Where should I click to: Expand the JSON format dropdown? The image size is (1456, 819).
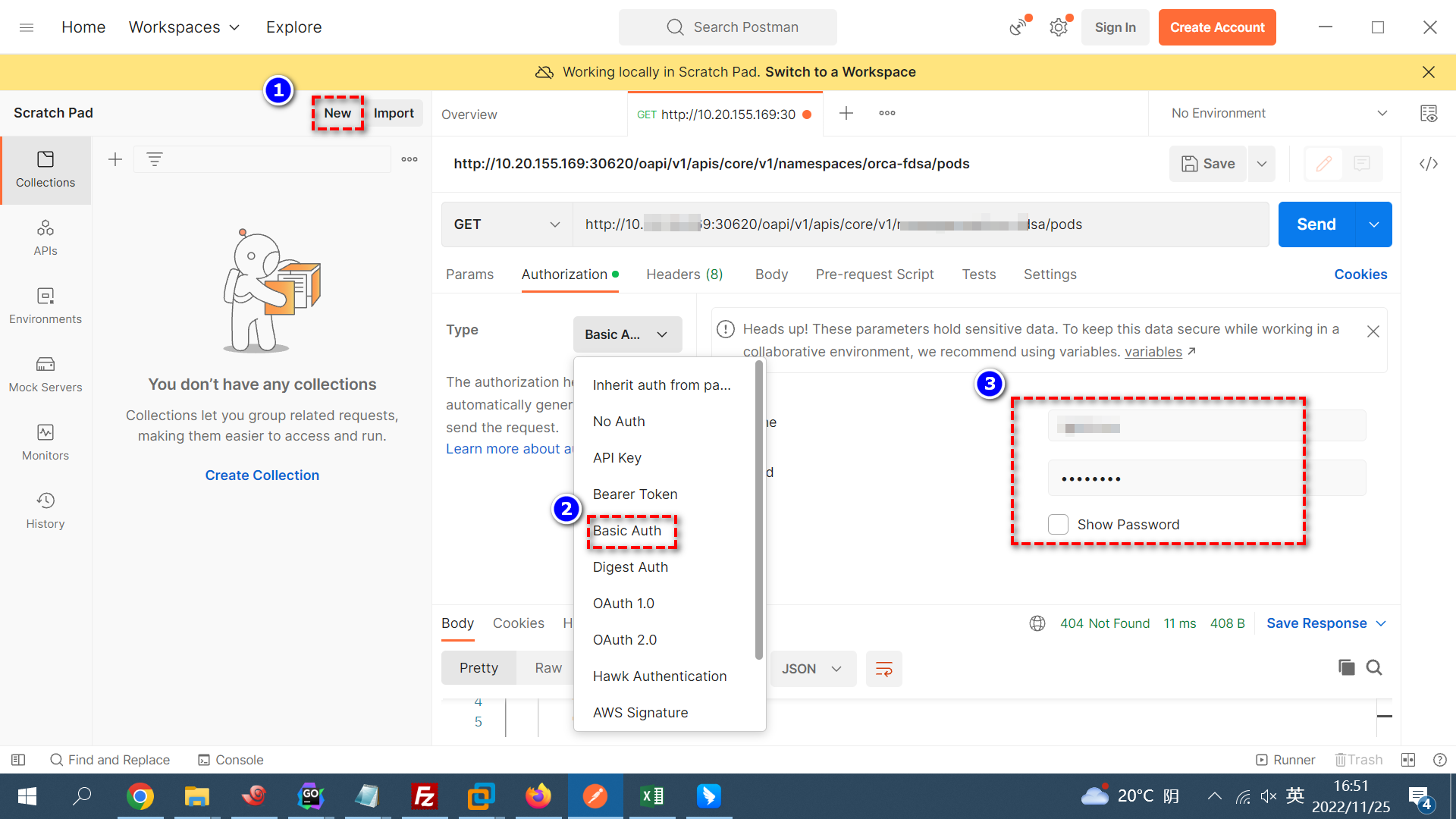812,669
